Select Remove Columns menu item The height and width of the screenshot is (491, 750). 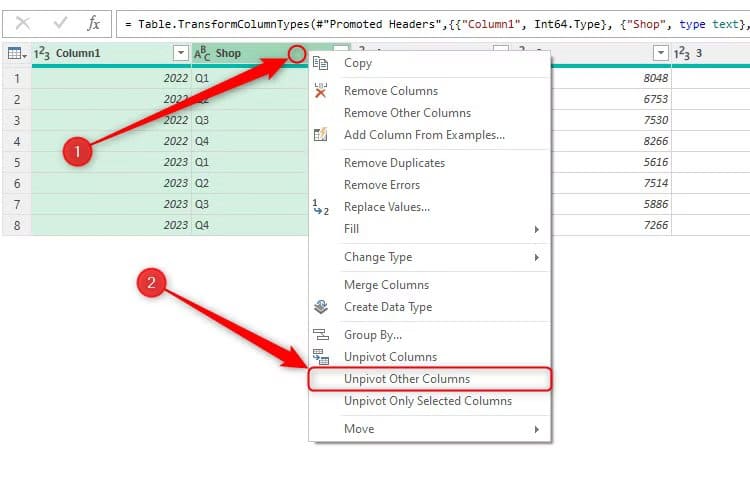point(430,91)
